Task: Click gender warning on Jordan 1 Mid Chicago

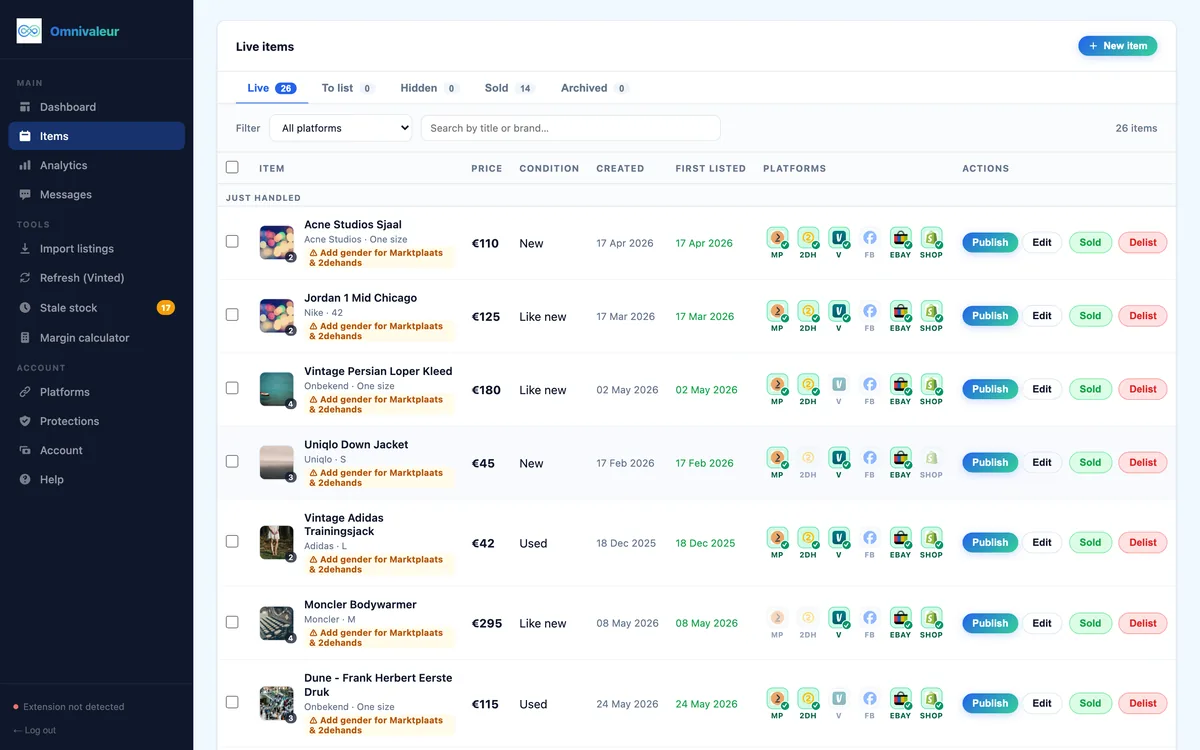Action: point(380,331)
